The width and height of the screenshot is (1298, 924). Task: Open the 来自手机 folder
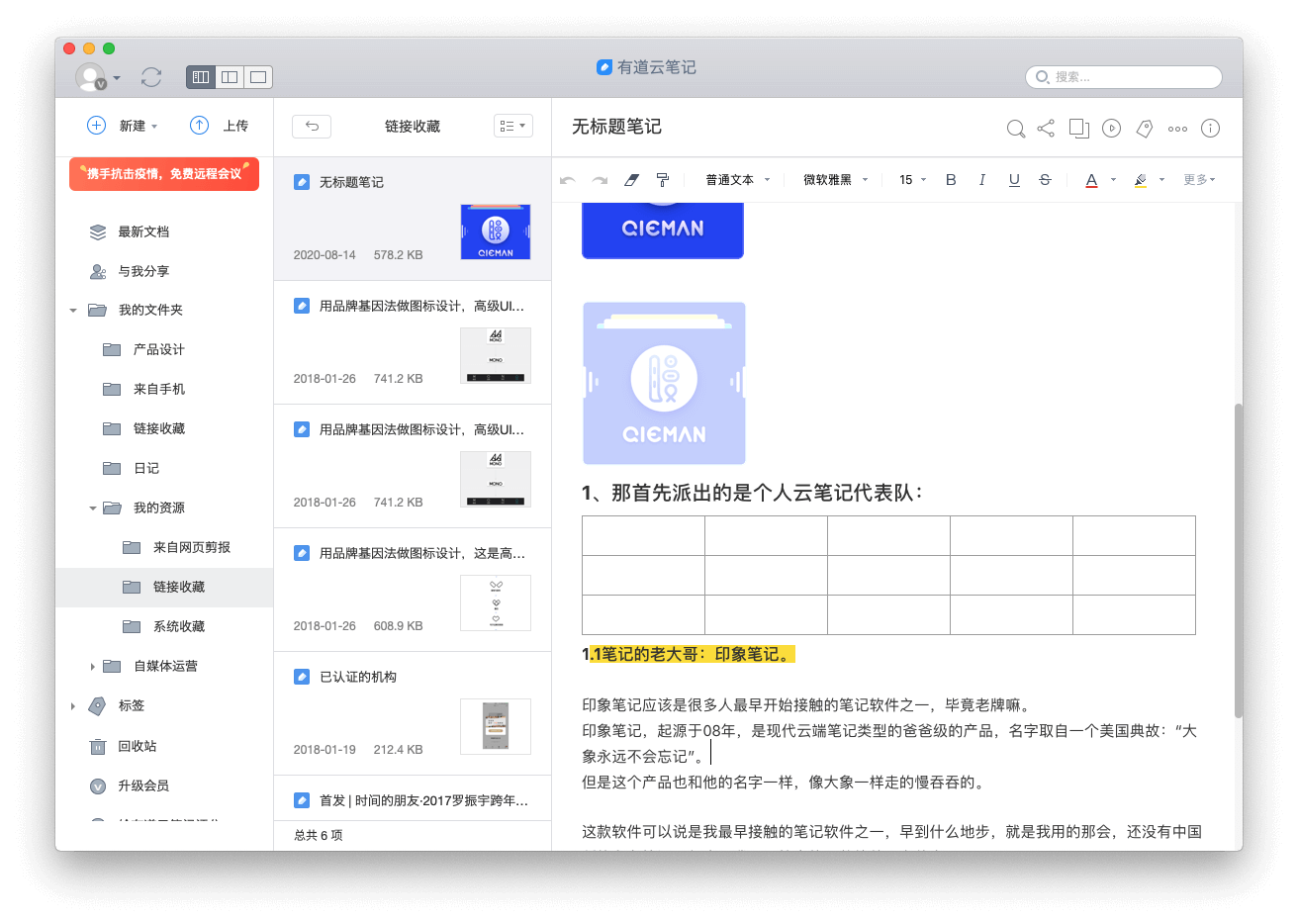coord(158,389)
